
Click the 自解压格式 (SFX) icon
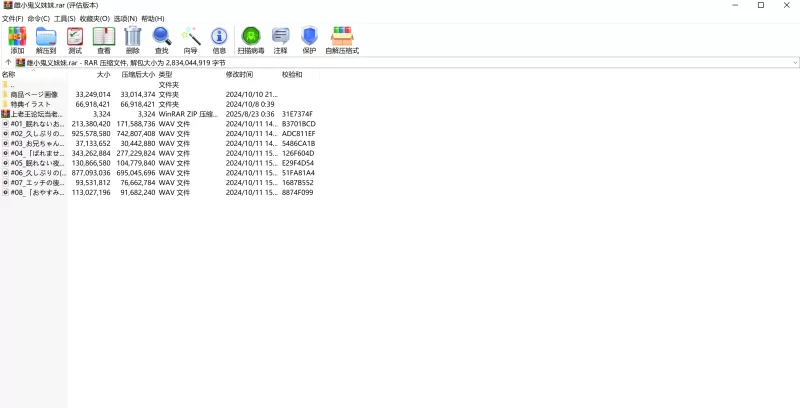coord(342,40)
